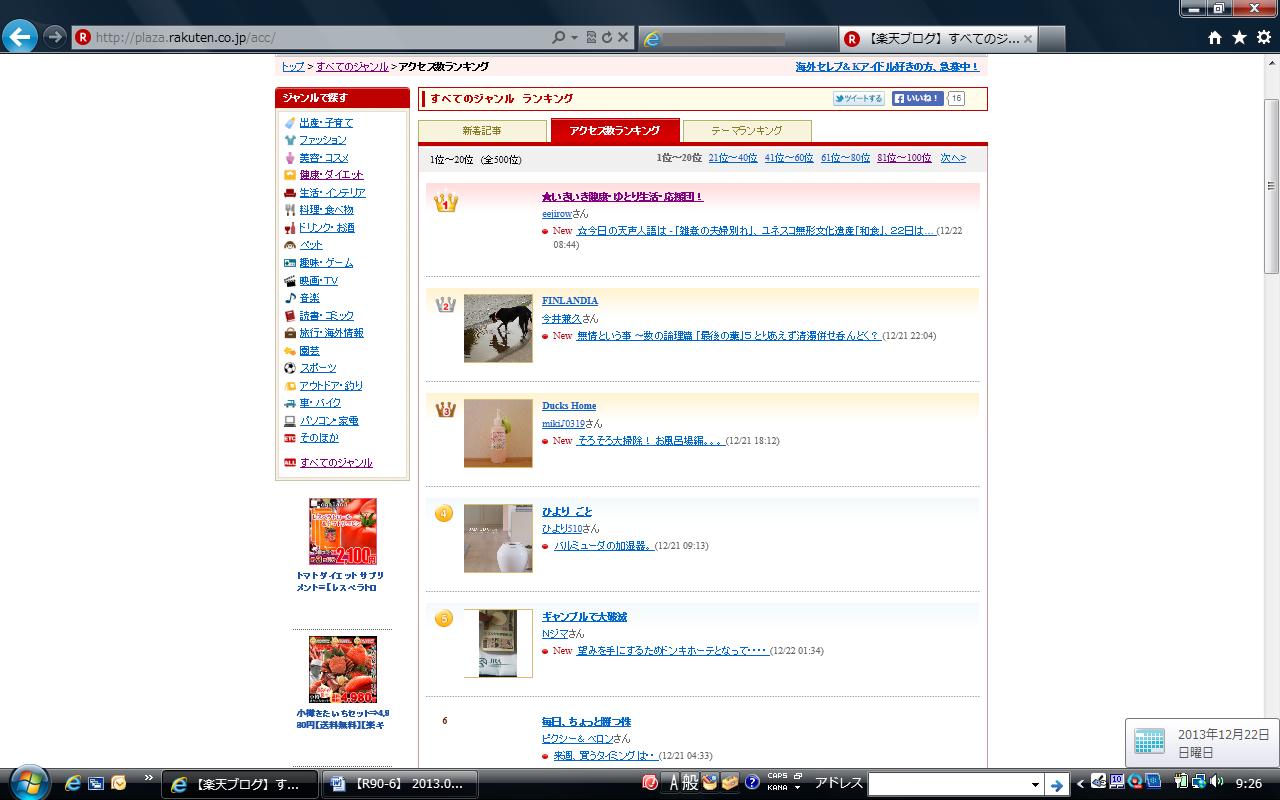Click the ツイートする Twitter button
This screenshot has width=1280, height=800.
(858, 99)
